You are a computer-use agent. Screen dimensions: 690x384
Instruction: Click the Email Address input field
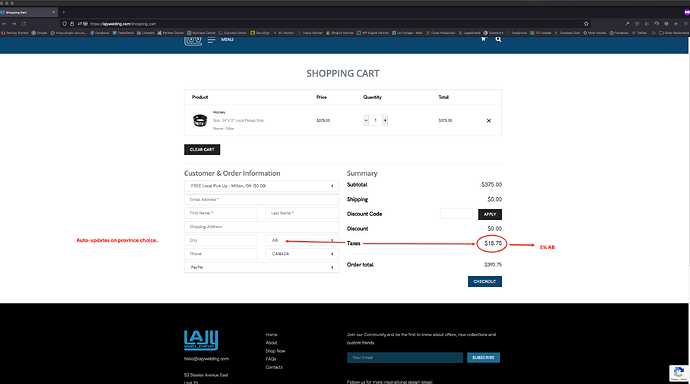(x=261, y=200)
